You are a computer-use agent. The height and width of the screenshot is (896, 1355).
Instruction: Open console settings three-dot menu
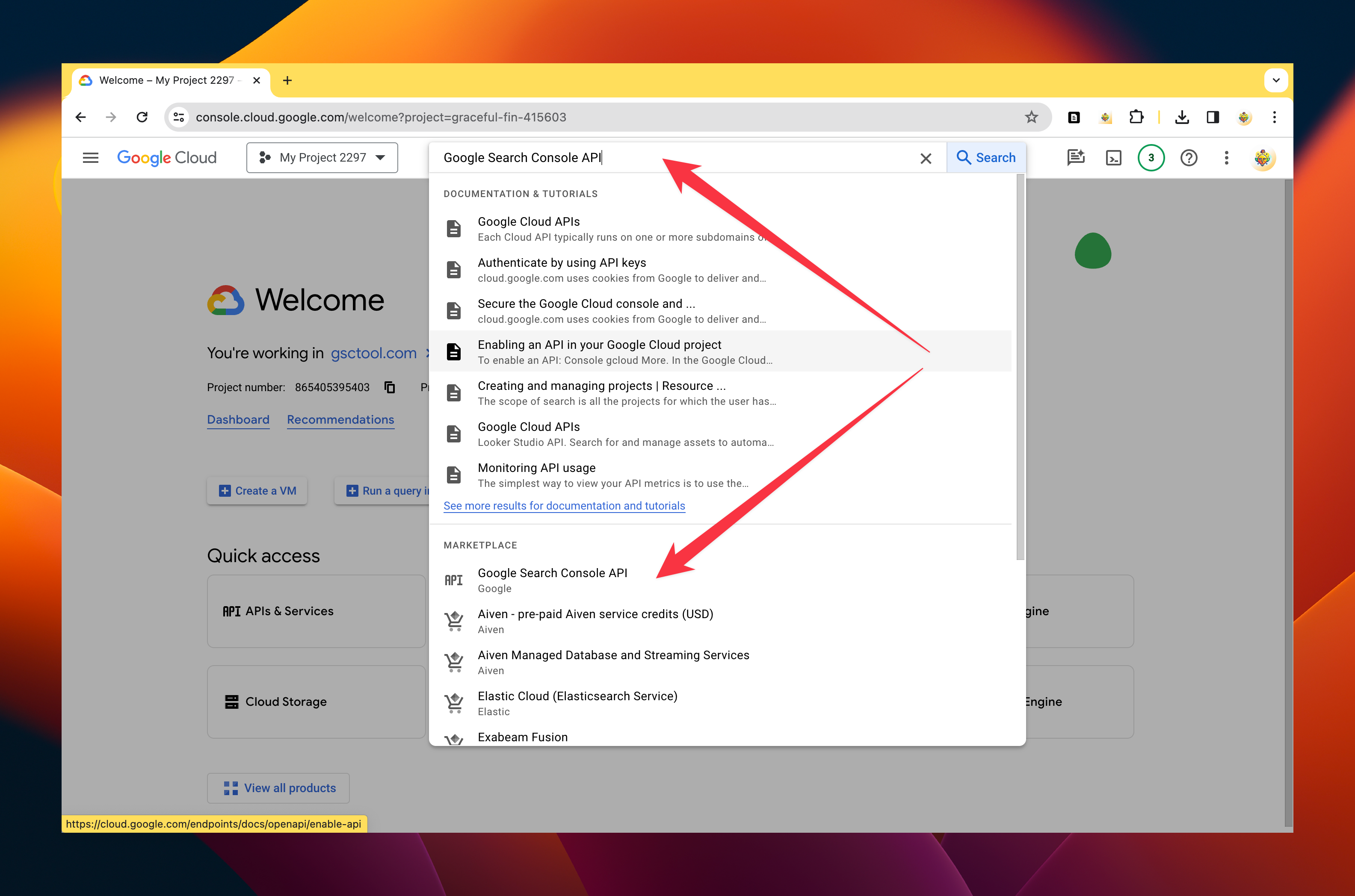pyautogui.click(x=1226, y=158)
